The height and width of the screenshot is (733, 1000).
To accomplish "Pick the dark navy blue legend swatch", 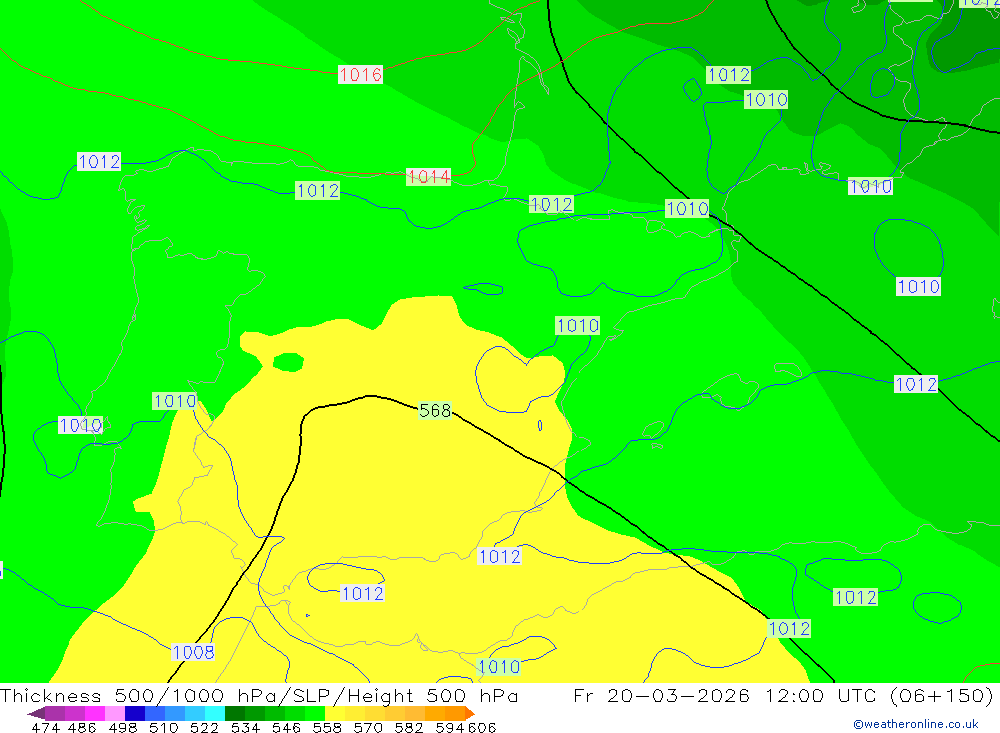I will [135, 714].
